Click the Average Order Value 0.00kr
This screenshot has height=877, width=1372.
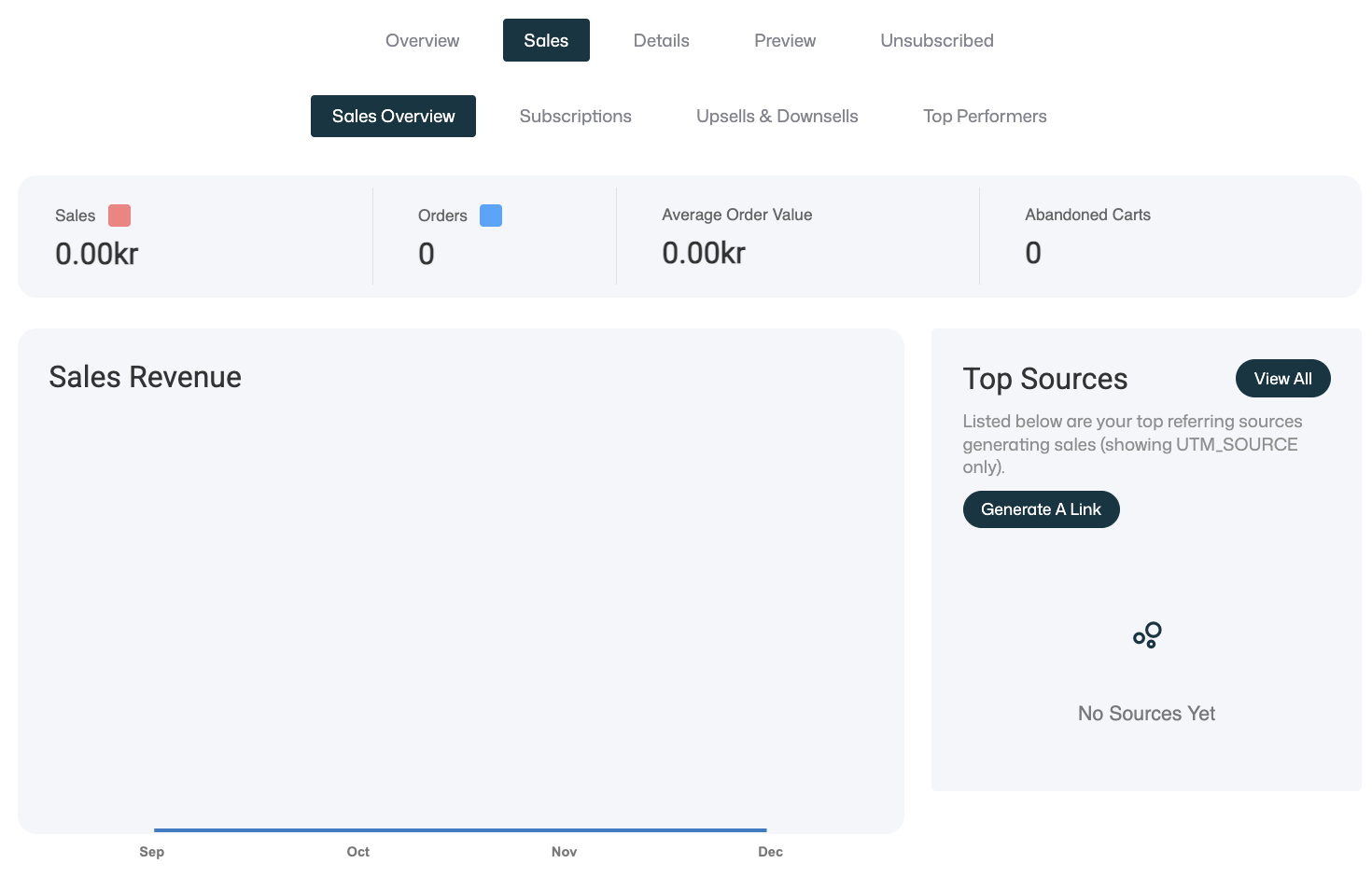tap(704, 253)
